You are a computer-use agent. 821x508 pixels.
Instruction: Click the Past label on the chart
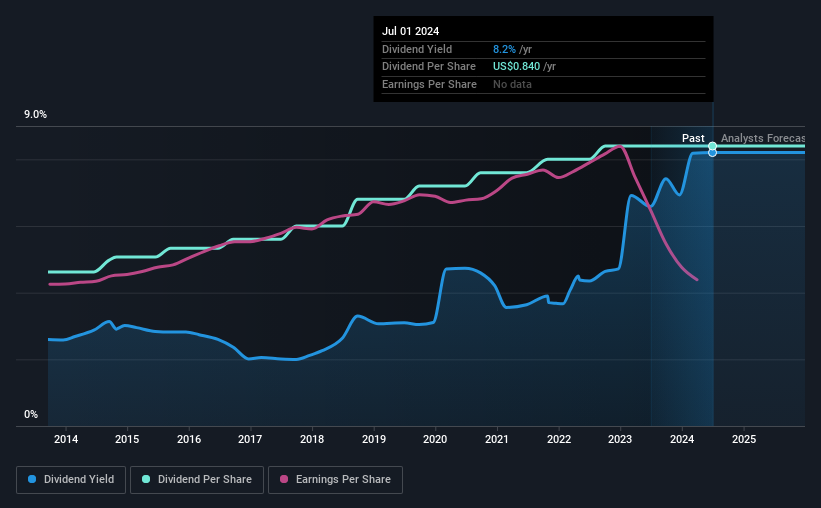(x=693, y=138)
